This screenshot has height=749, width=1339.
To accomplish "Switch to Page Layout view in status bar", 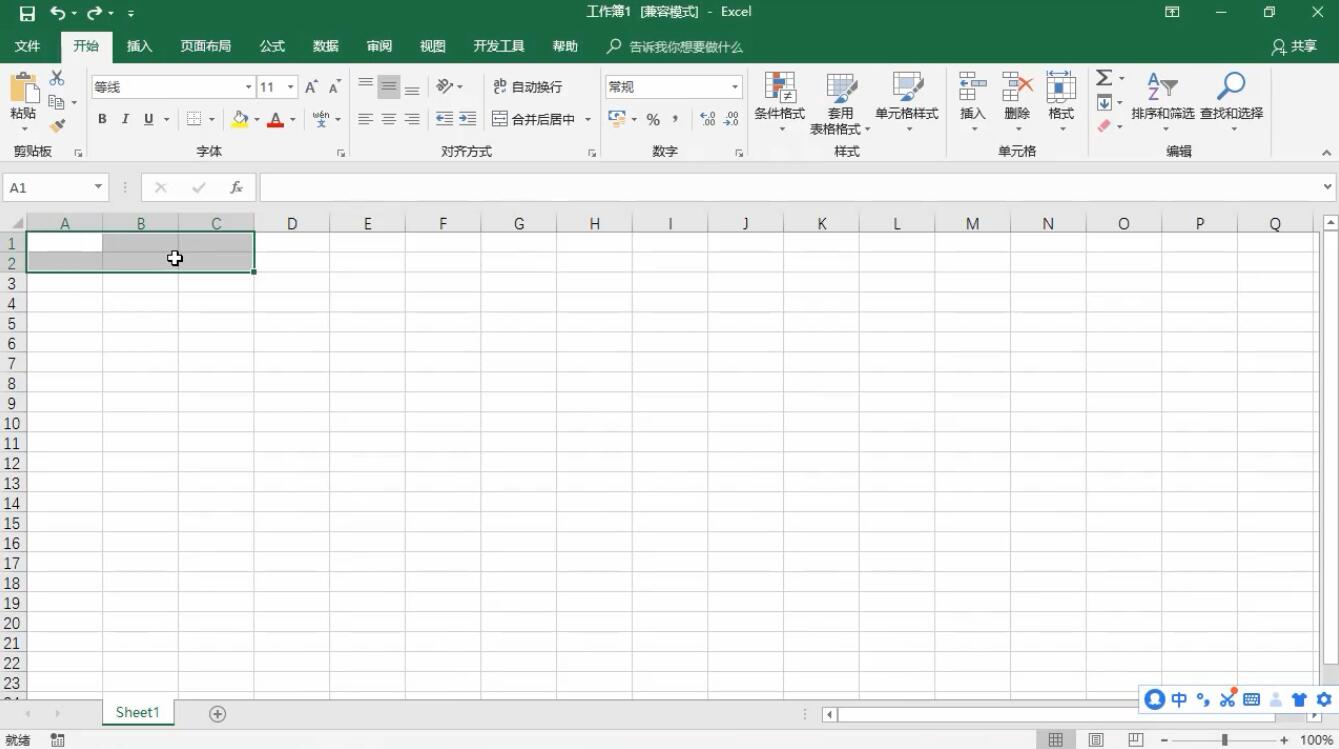I will point(1096,740).
